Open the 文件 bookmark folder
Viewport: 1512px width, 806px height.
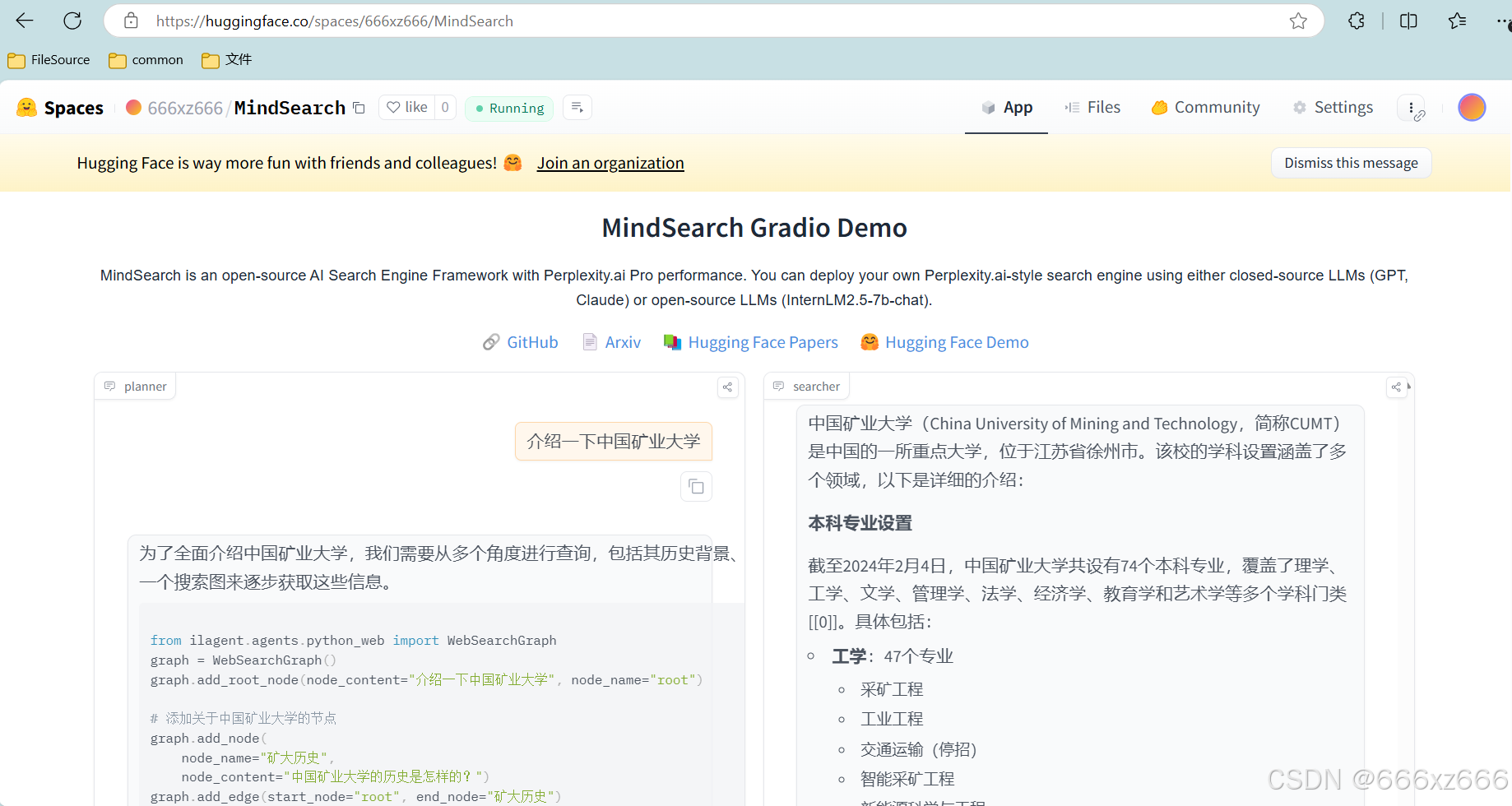coord(227,60)
